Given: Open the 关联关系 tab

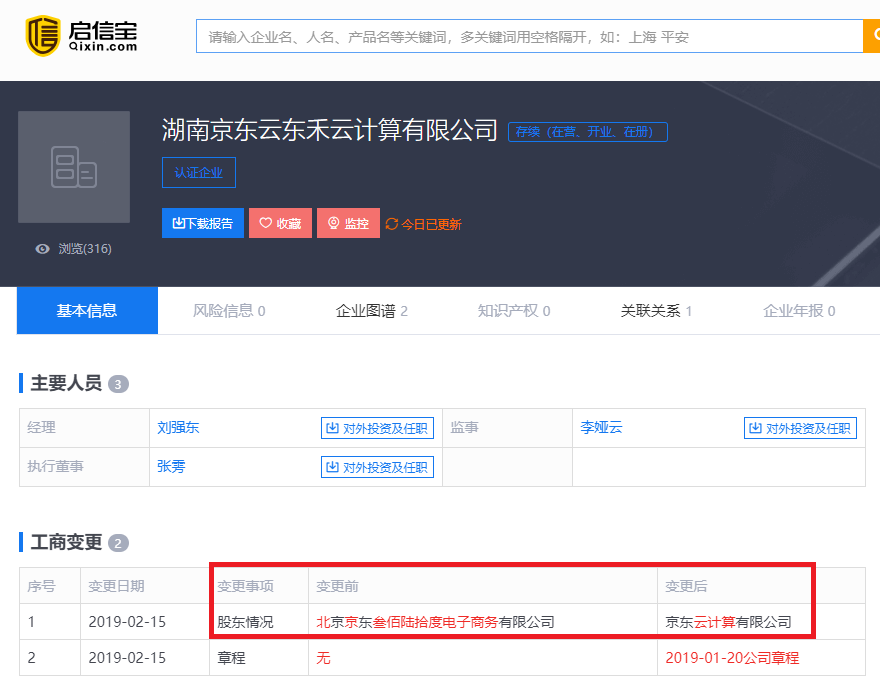Looking at the screenshot, I should coord(656,310).
